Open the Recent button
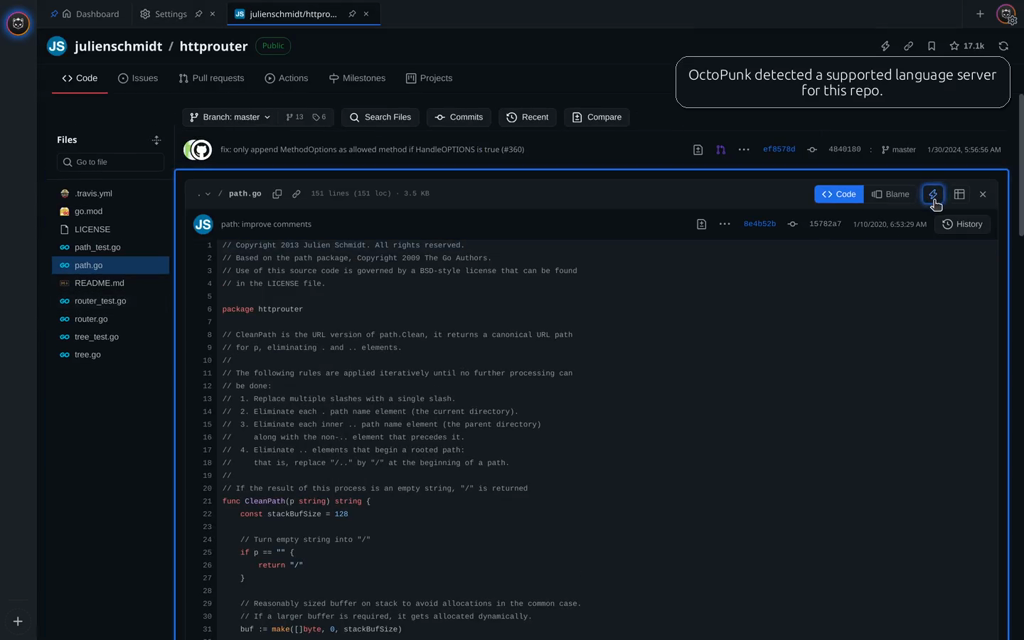This screenshot has height=640, width=1024. tap(527, 117)
